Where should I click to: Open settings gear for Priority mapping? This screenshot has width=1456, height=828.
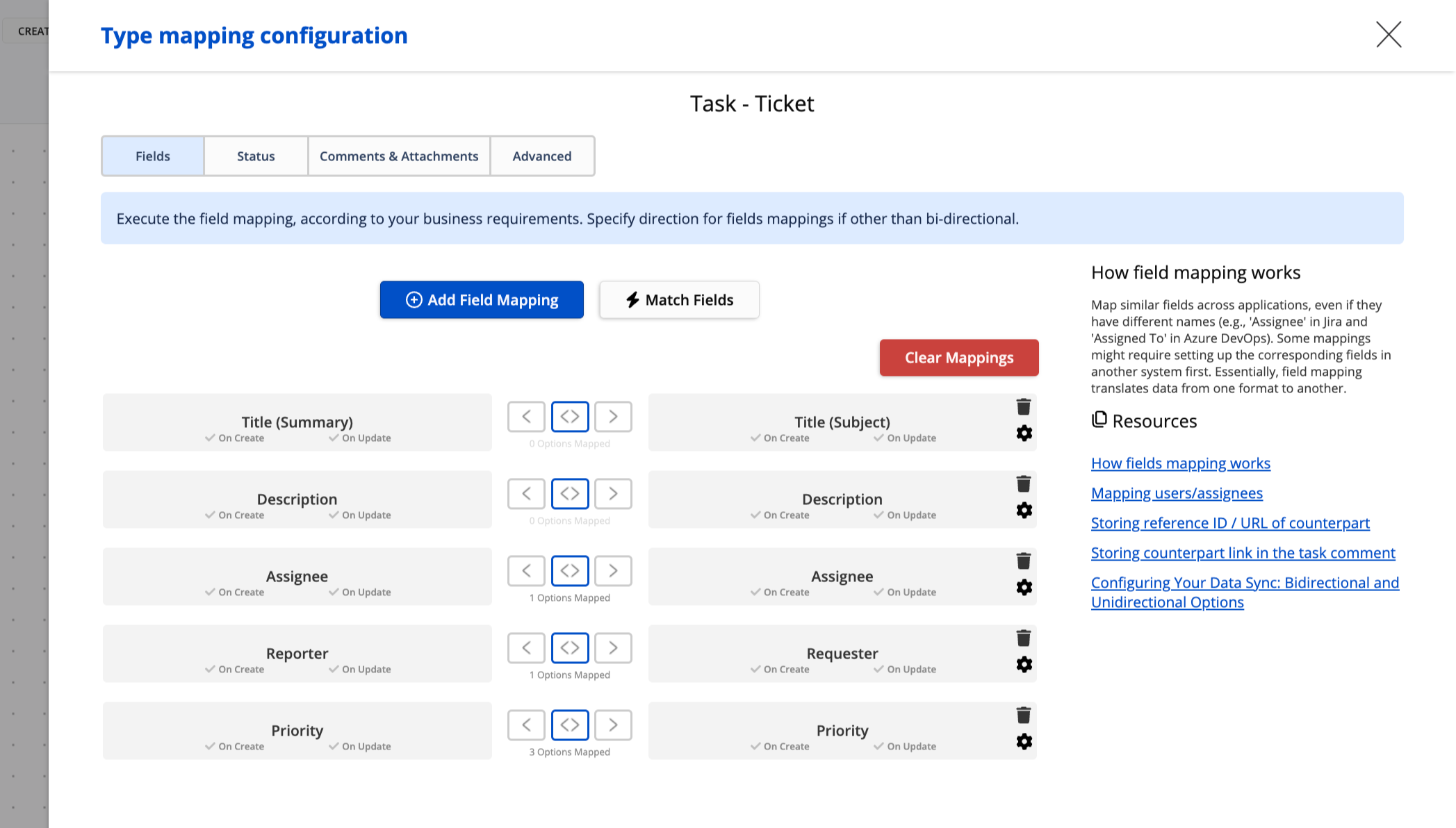click(x=1024, y=742)
